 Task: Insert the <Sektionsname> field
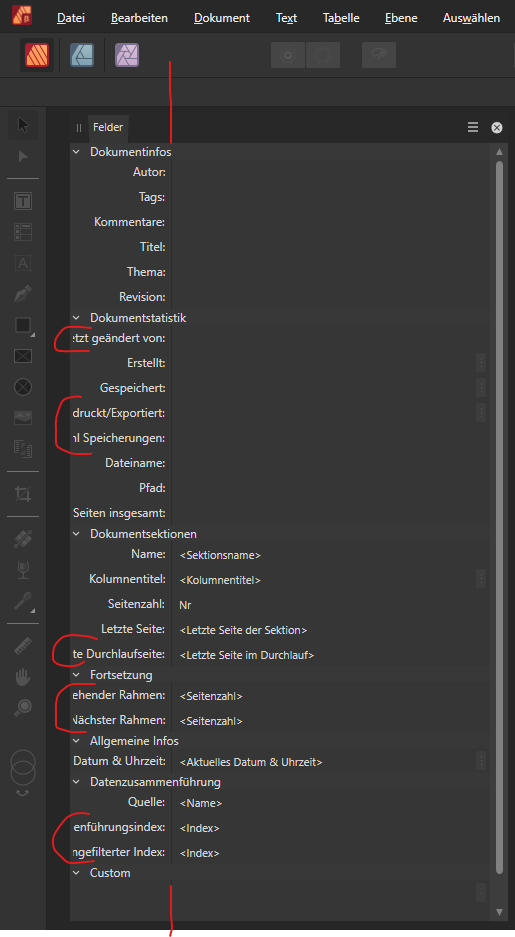click(x=220, y=555)
